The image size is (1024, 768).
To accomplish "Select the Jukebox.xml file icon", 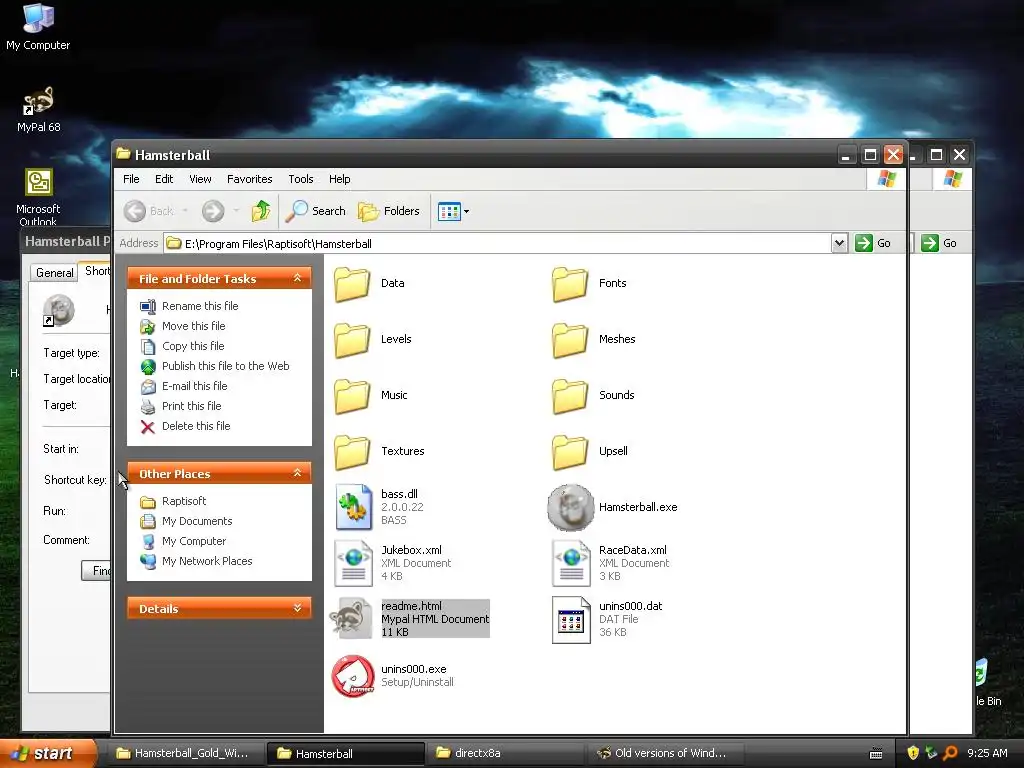I will click(353, 563).
